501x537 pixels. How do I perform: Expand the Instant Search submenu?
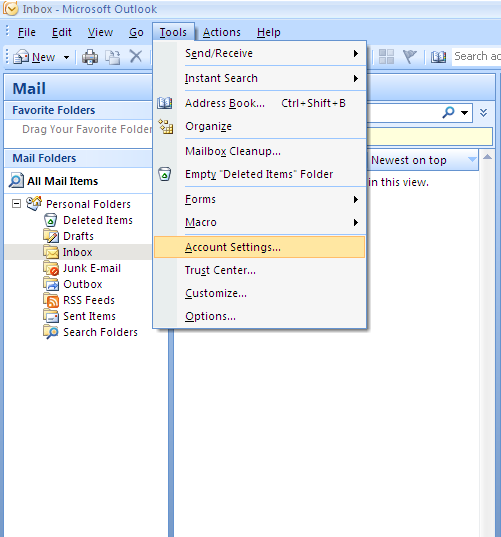point(356,78)
